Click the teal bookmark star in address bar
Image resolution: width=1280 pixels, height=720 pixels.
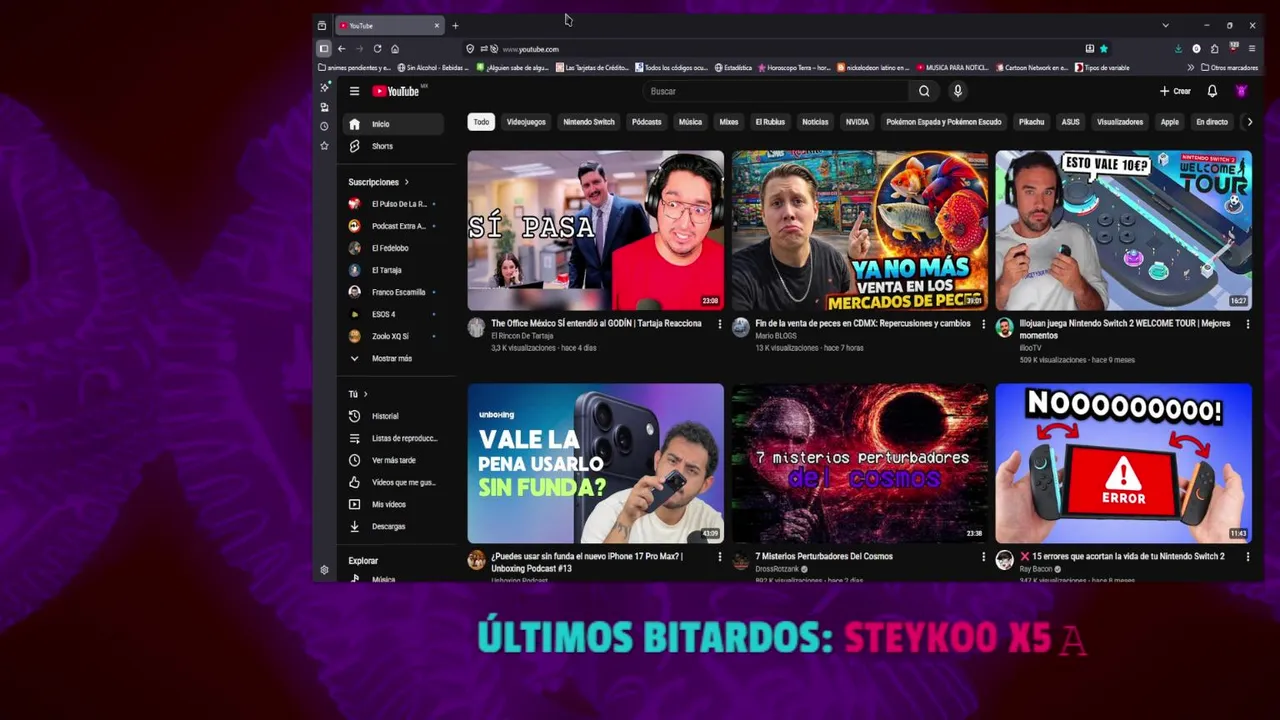[x=1104, y=49]
